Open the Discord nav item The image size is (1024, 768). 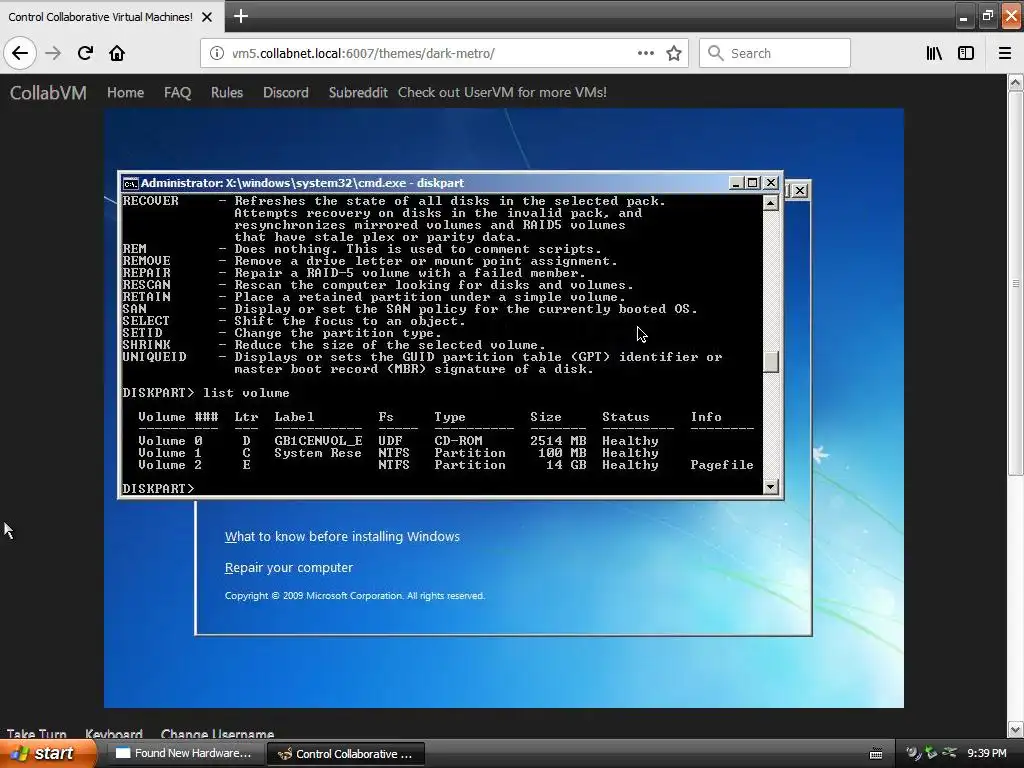(x=285, y=93)
